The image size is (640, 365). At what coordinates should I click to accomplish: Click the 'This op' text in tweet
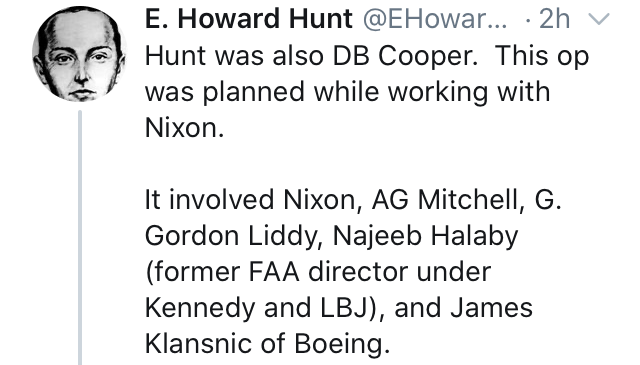pos(542,56)
